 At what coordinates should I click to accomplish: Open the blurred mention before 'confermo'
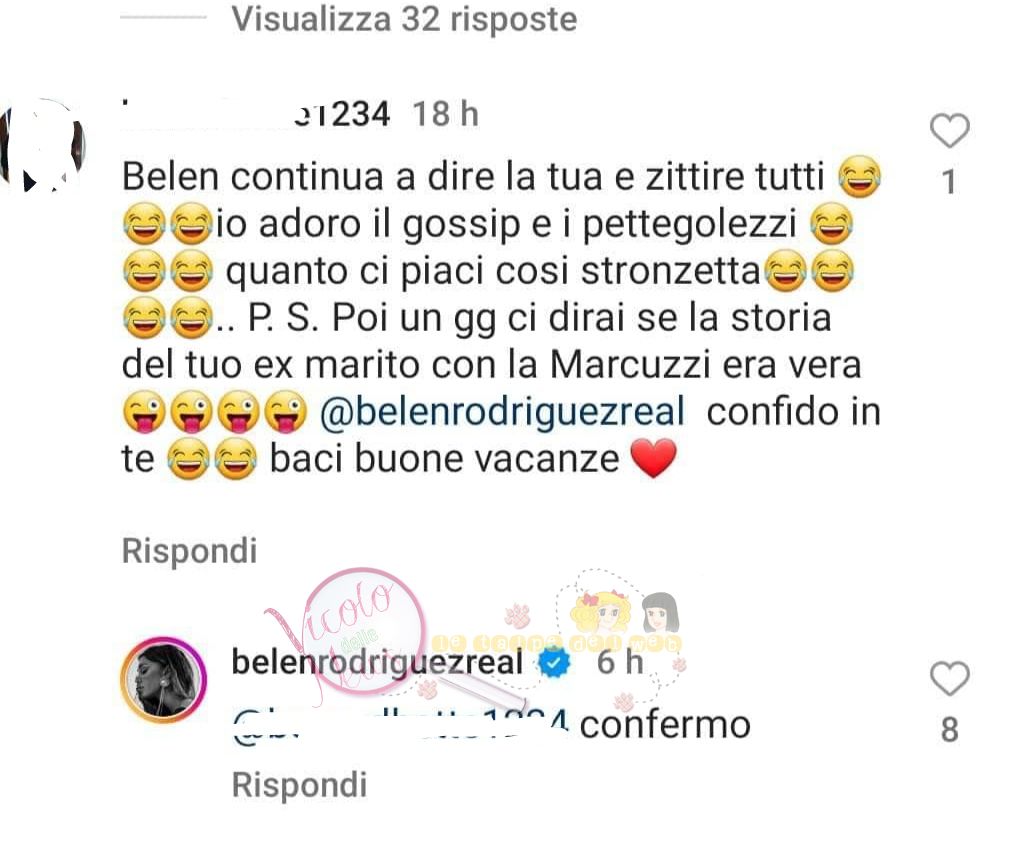click(x=401, y=726)
